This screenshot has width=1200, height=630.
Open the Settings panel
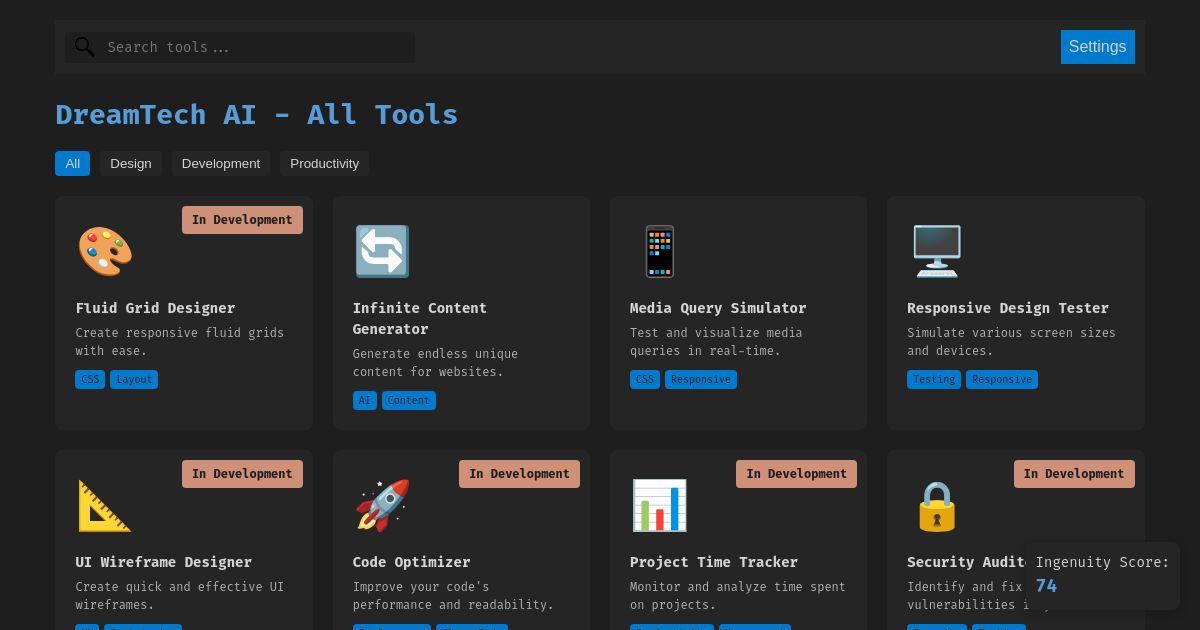pyautogui.click(x=1097, y=47)
